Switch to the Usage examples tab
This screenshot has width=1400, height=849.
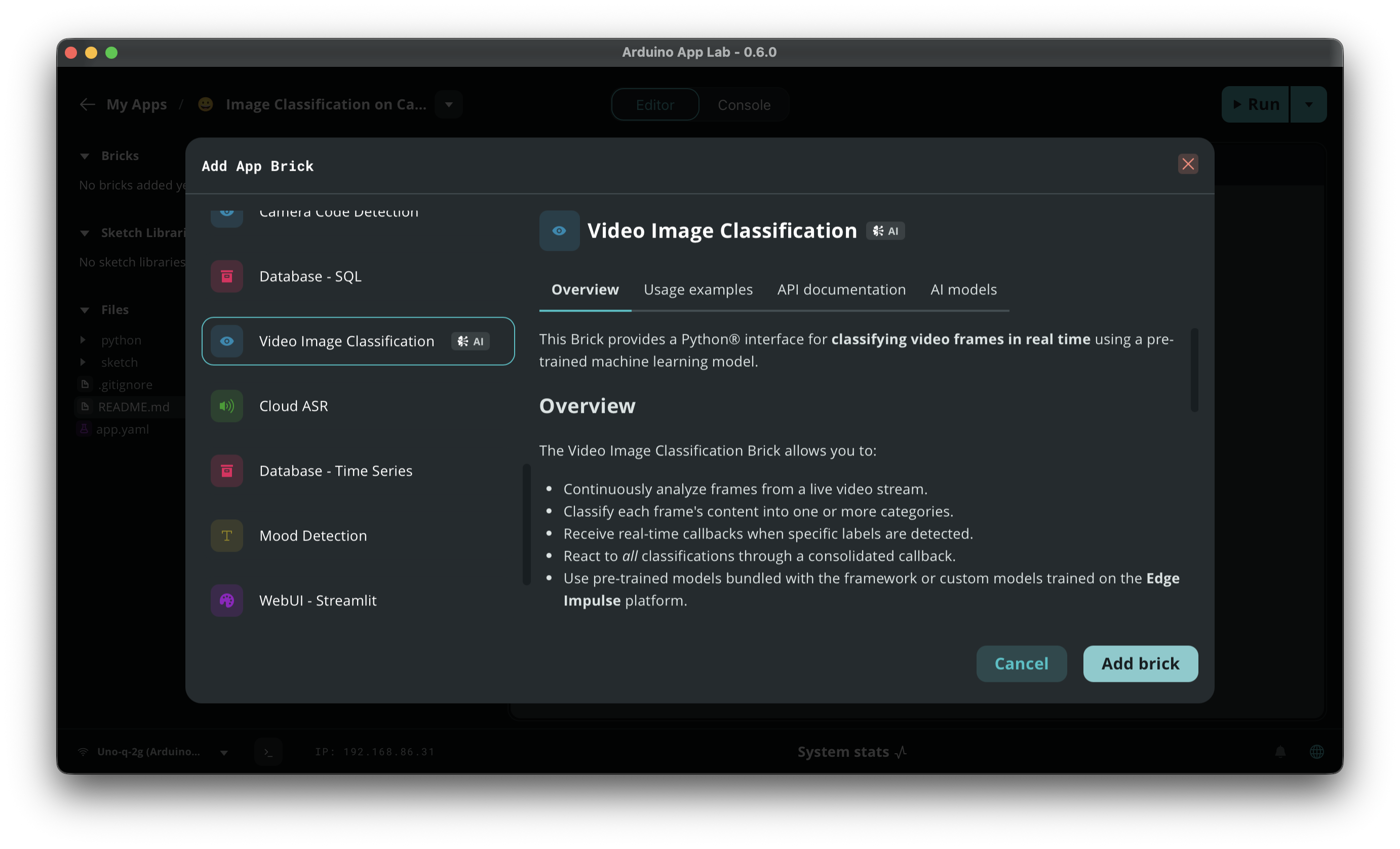(698, 290)
